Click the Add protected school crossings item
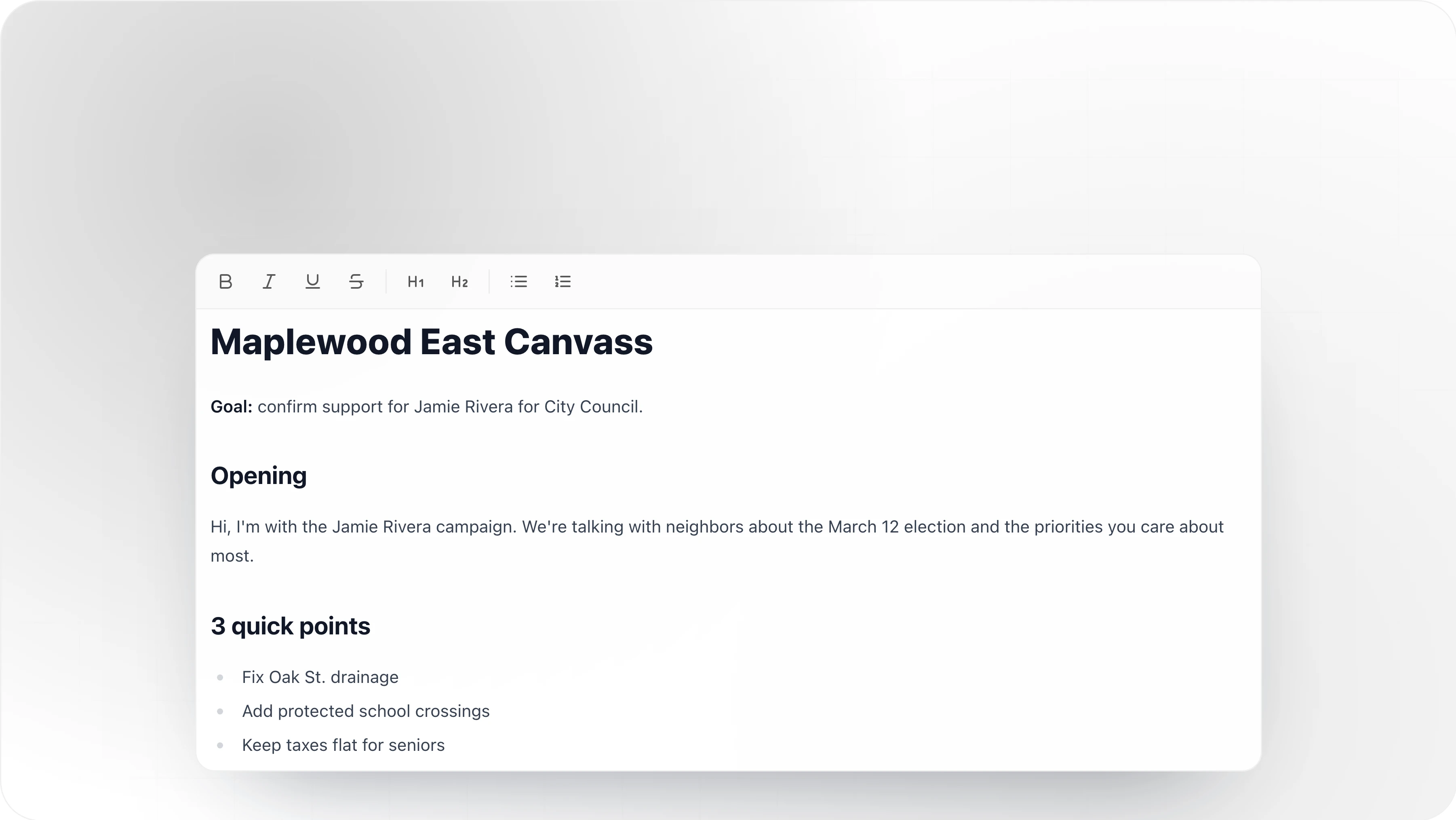 point(366,711)
